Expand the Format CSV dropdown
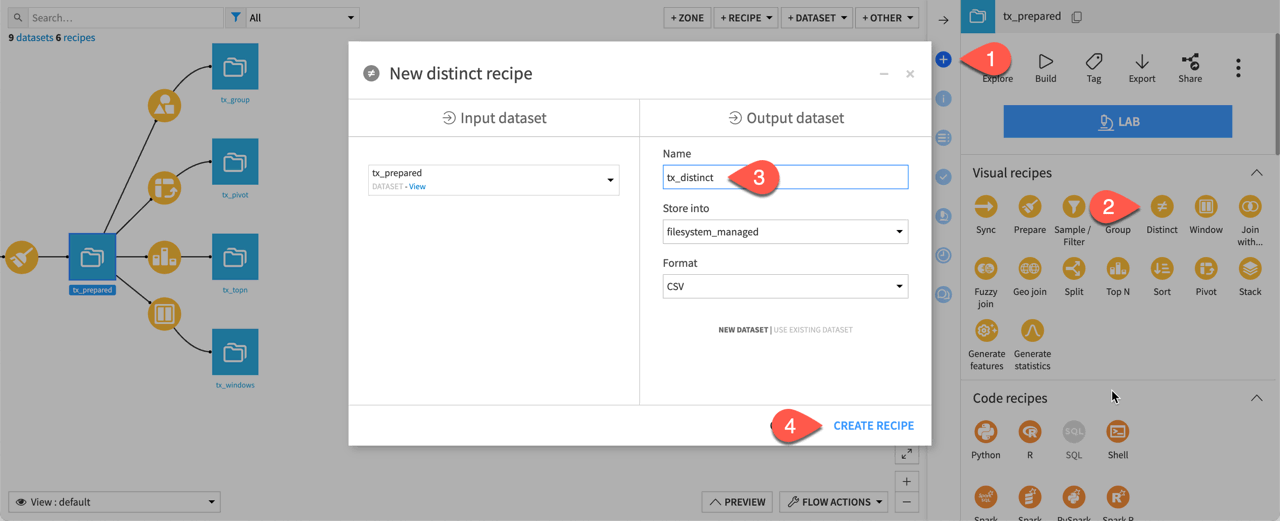This screenshot has width=1280, height=521. click(785, 287)
